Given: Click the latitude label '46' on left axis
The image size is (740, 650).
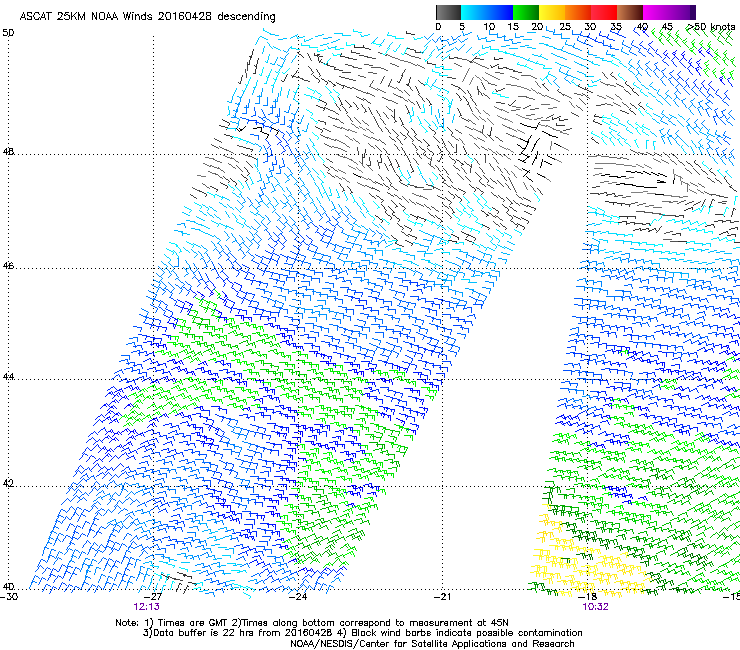Looking at the screenshot, I should tap(8, 266).
